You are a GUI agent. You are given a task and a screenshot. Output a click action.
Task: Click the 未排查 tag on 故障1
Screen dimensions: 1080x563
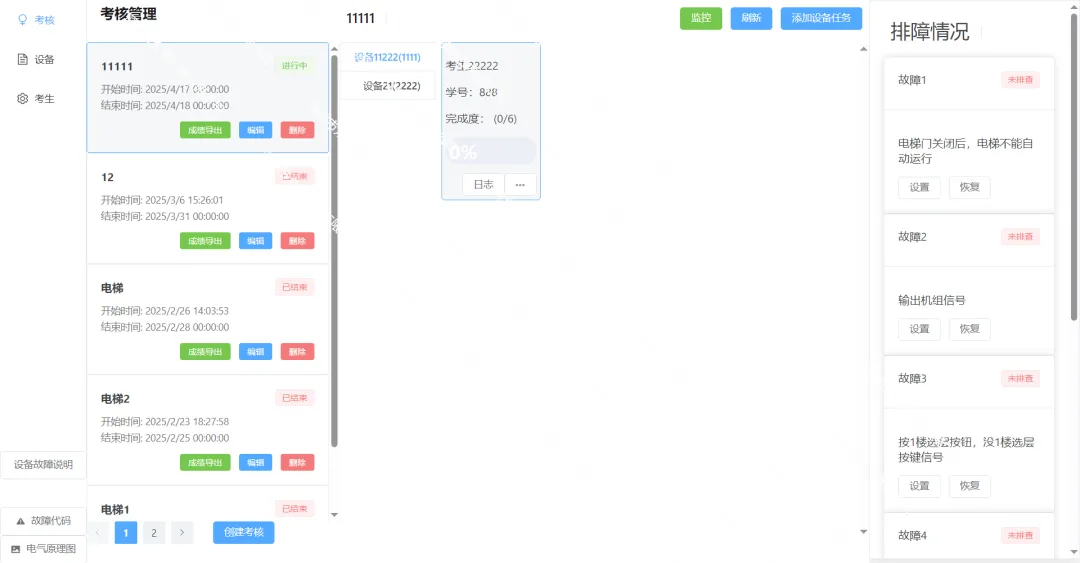point(1020,80)
